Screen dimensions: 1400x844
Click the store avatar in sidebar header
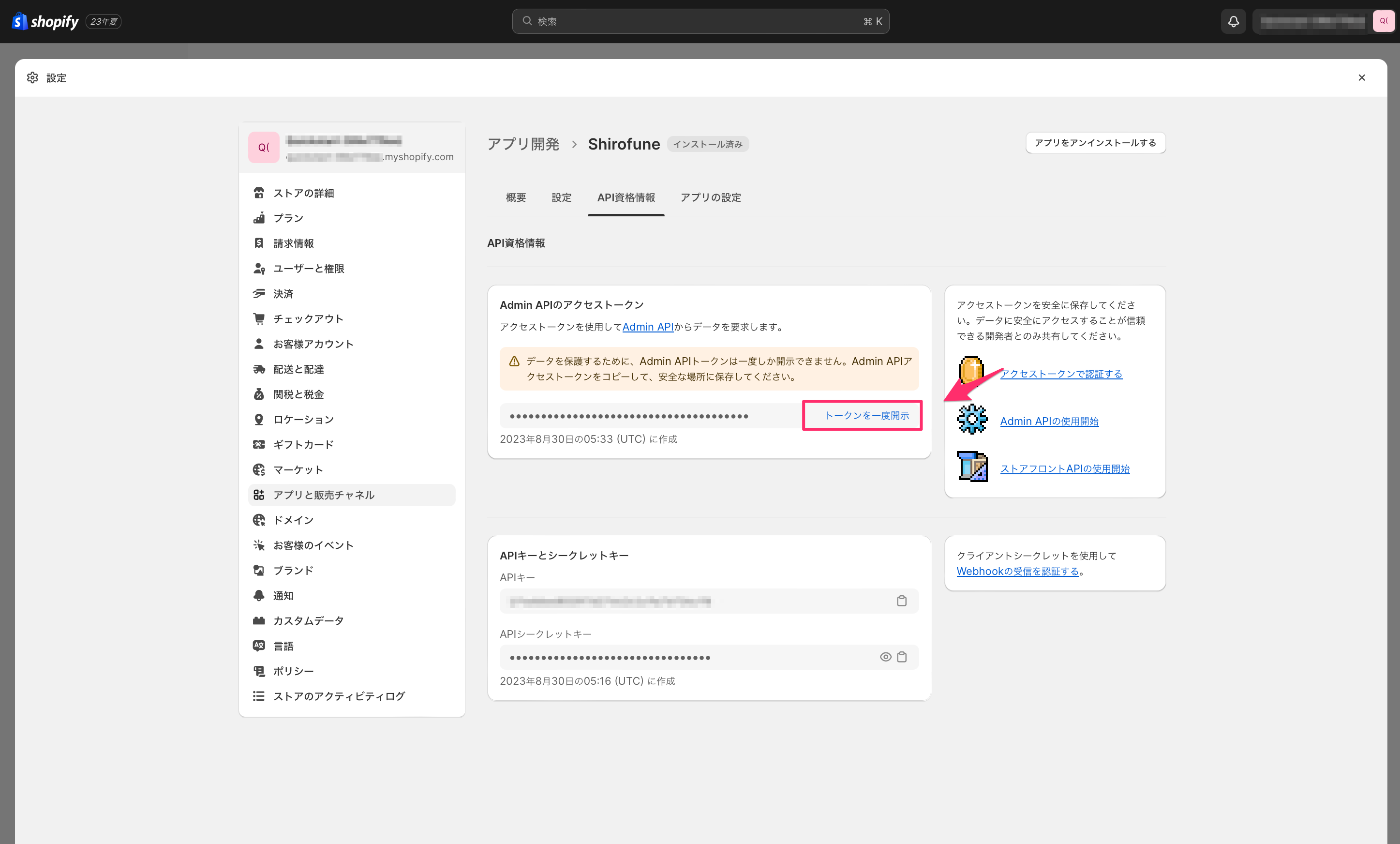tap(264, 147)
